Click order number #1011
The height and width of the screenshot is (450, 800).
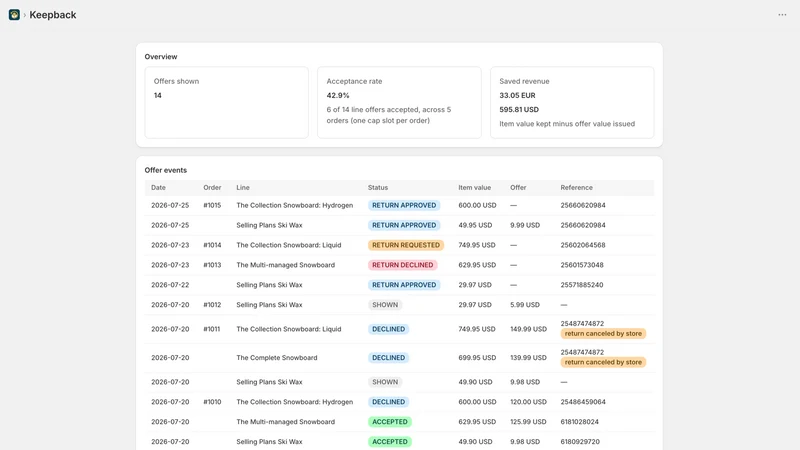[x=212, y=329]
